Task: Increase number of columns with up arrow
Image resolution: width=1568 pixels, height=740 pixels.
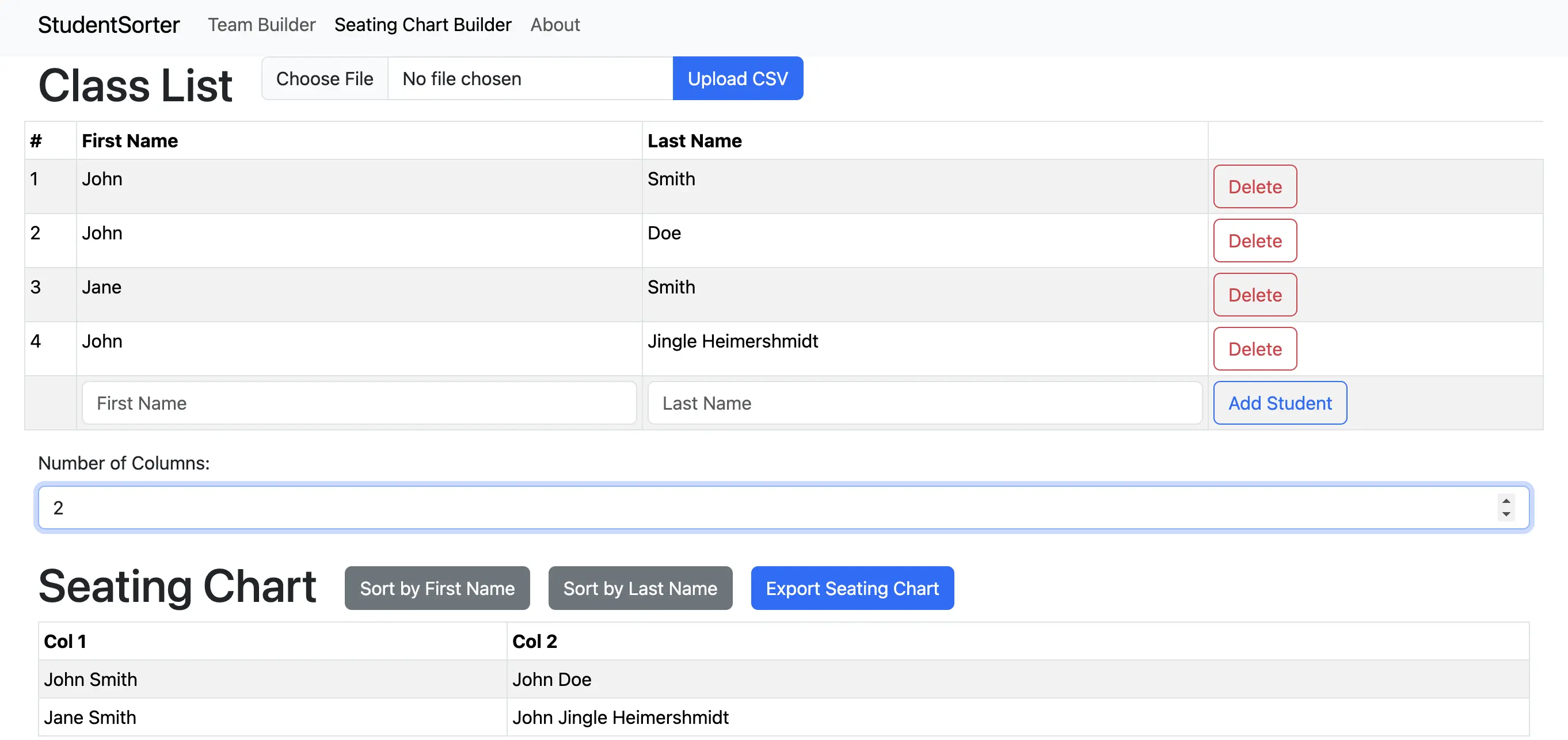Action: [x=1505, y=501]
